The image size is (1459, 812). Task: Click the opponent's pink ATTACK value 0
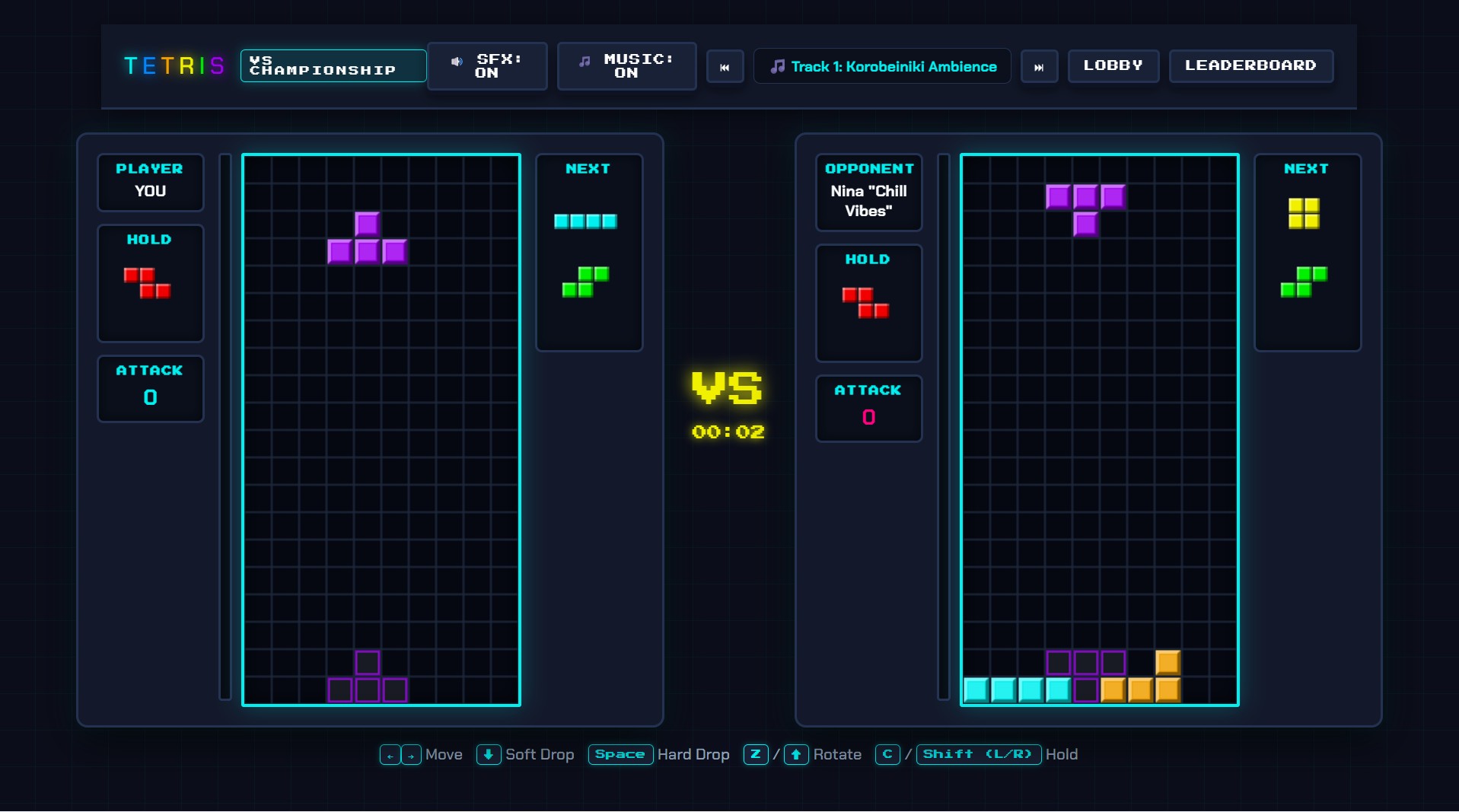[x=869, y=417]
